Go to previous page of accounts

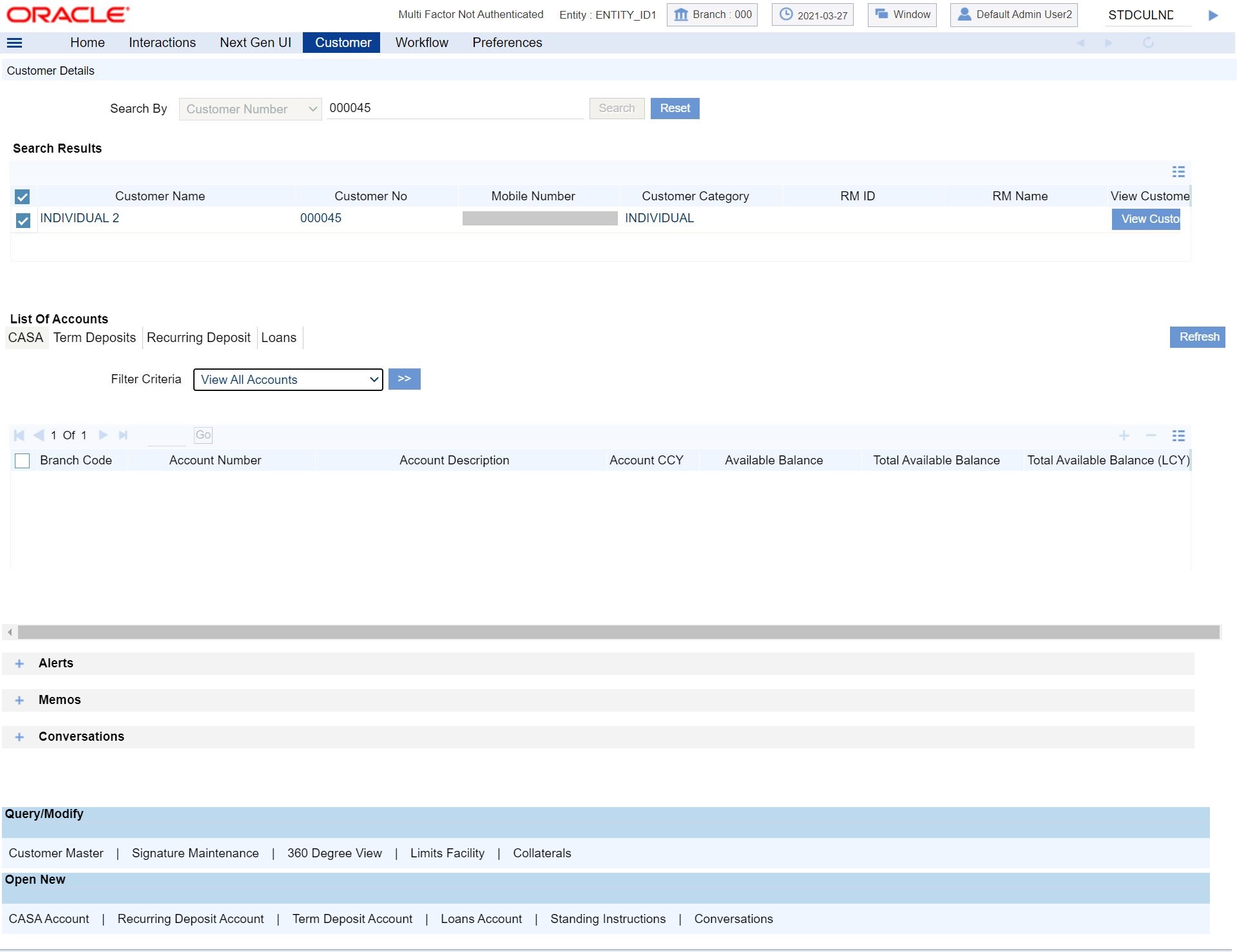39,435
